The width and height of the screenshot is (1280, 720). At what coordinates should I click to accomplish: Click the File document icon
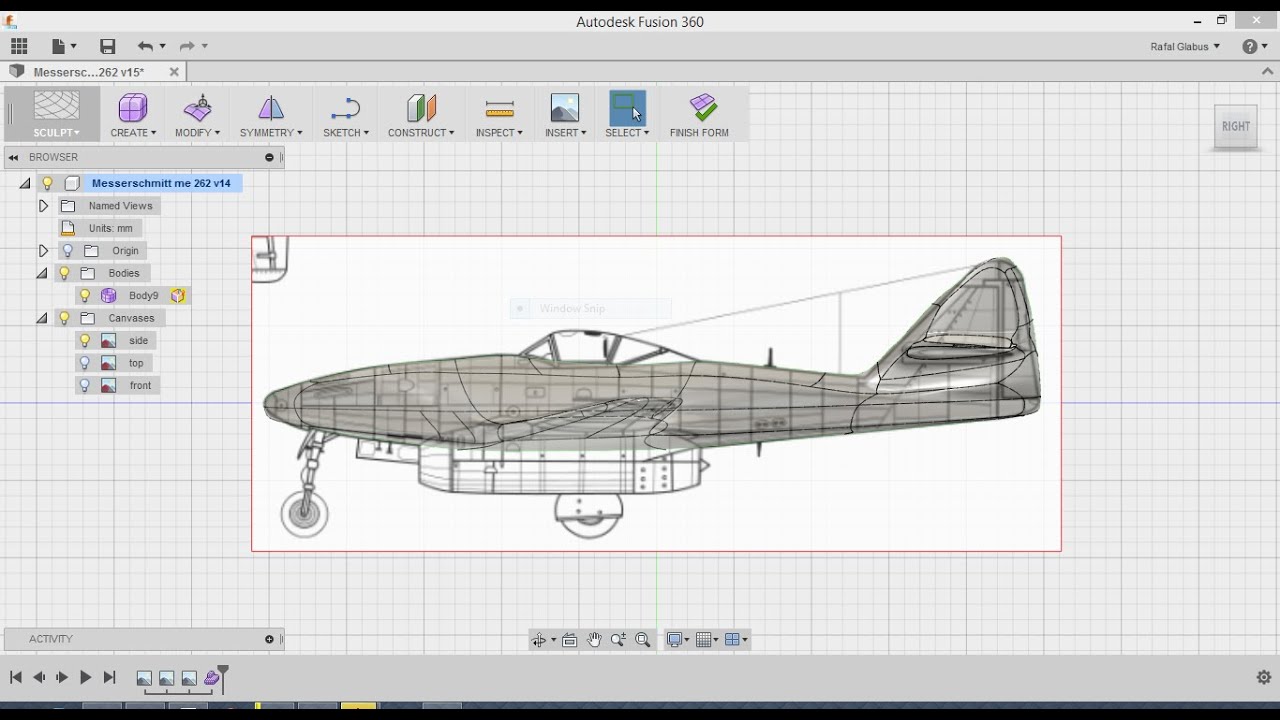(59, 46)
